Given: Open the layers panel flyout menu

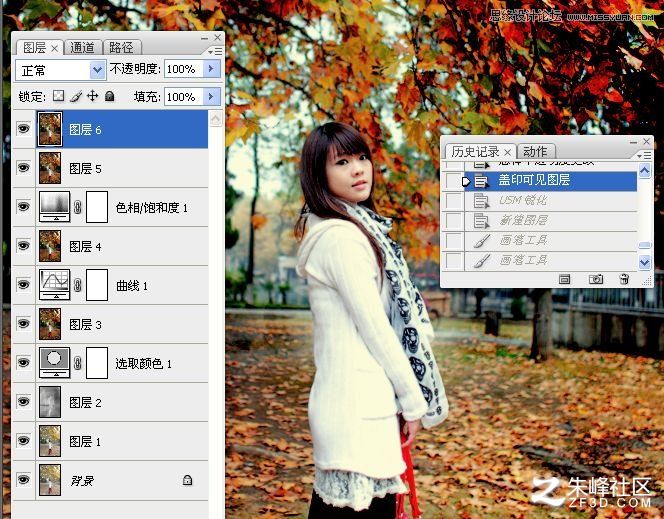Looking at the screenshot, I should click(x=216, y=51).
